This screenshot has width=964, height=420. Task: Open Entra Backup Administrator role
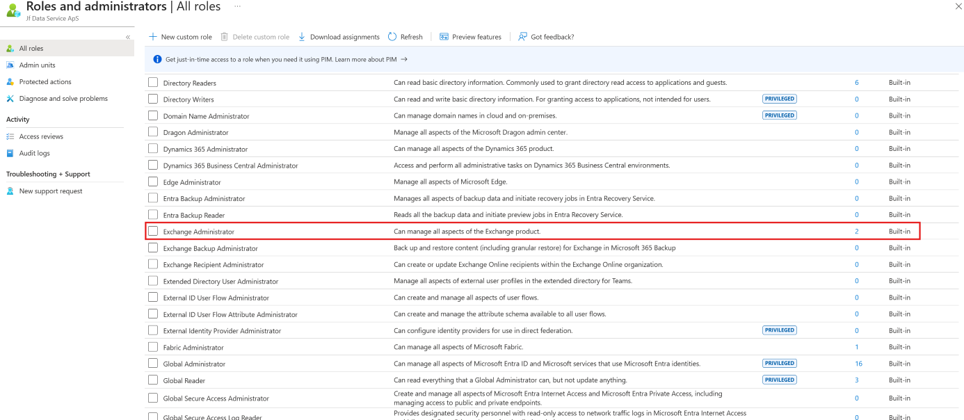pyautogui.click(x=204, y=199)
